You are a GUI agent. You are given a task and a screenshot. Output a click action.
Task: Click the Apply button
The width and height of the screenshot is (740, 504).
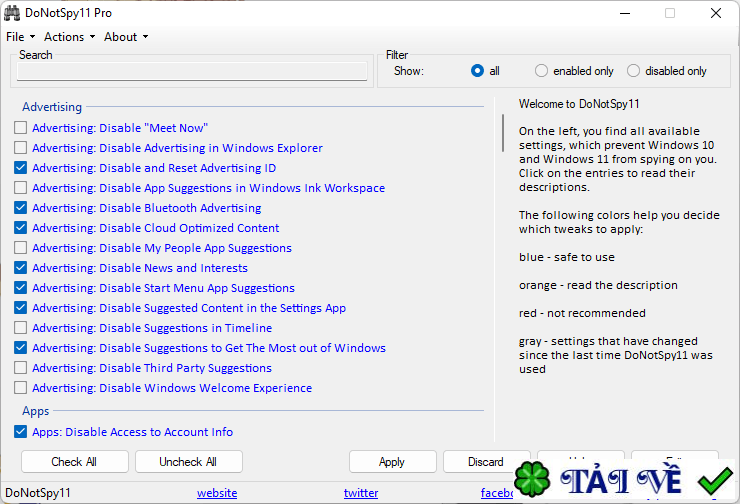393,462
